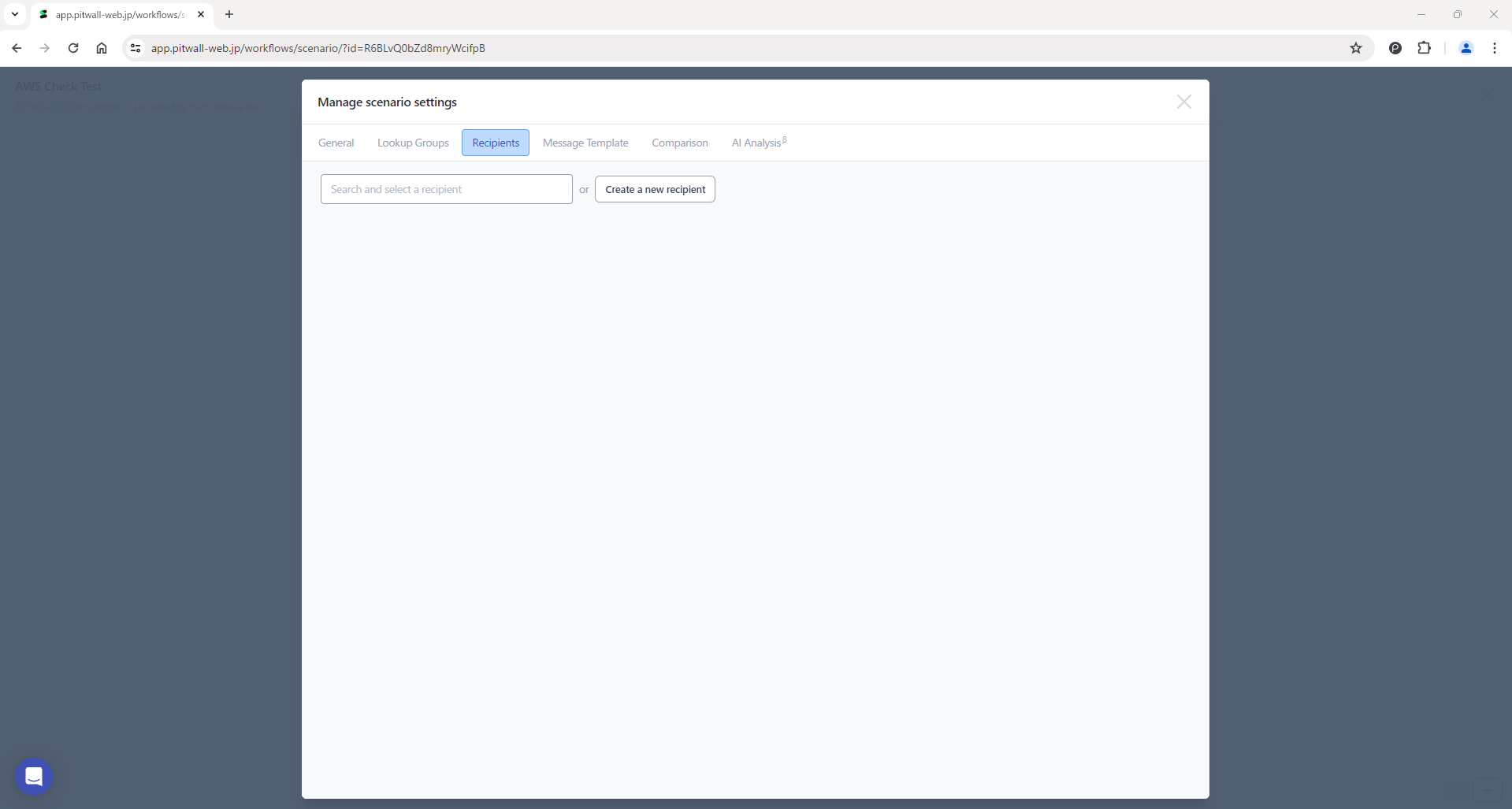The width and height of the screenshot is (1512, 809).
Task: Focus the Search and select a recipient field
Action: click(x=446, y=189)
